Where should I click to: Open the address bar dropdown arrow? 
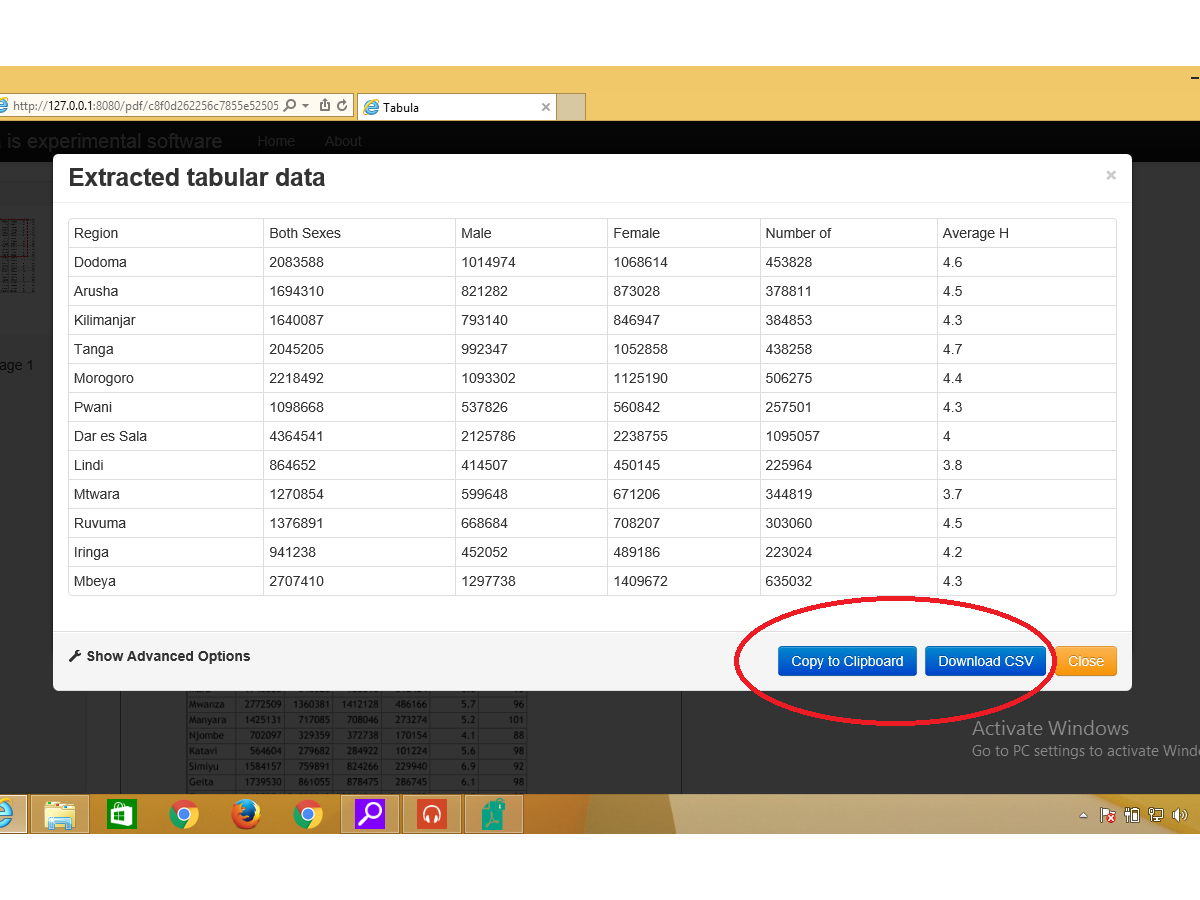[x=305, y=105]
